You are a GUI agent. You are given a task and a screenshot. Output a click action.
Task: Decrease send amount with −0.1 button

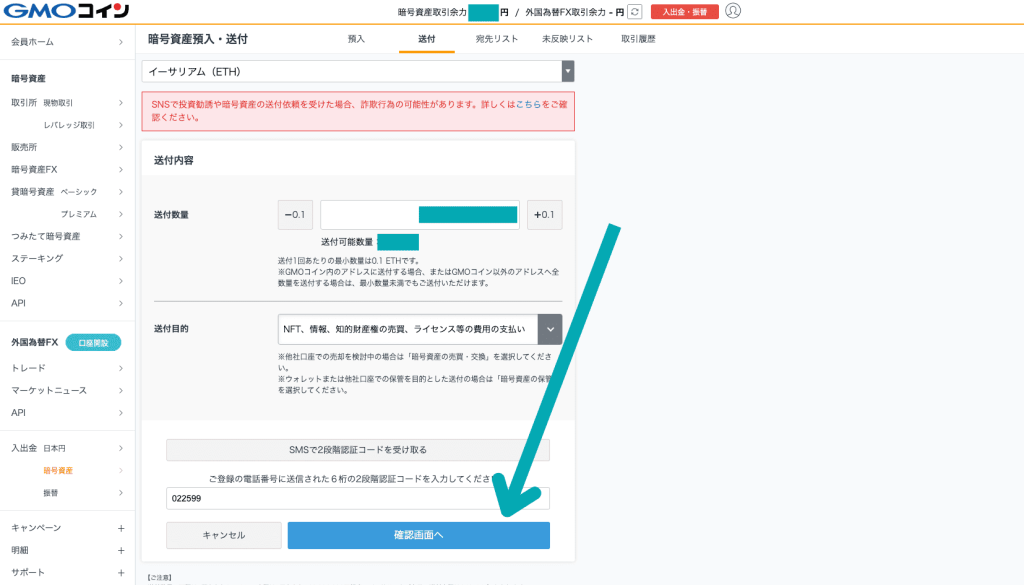click(296, 215)
